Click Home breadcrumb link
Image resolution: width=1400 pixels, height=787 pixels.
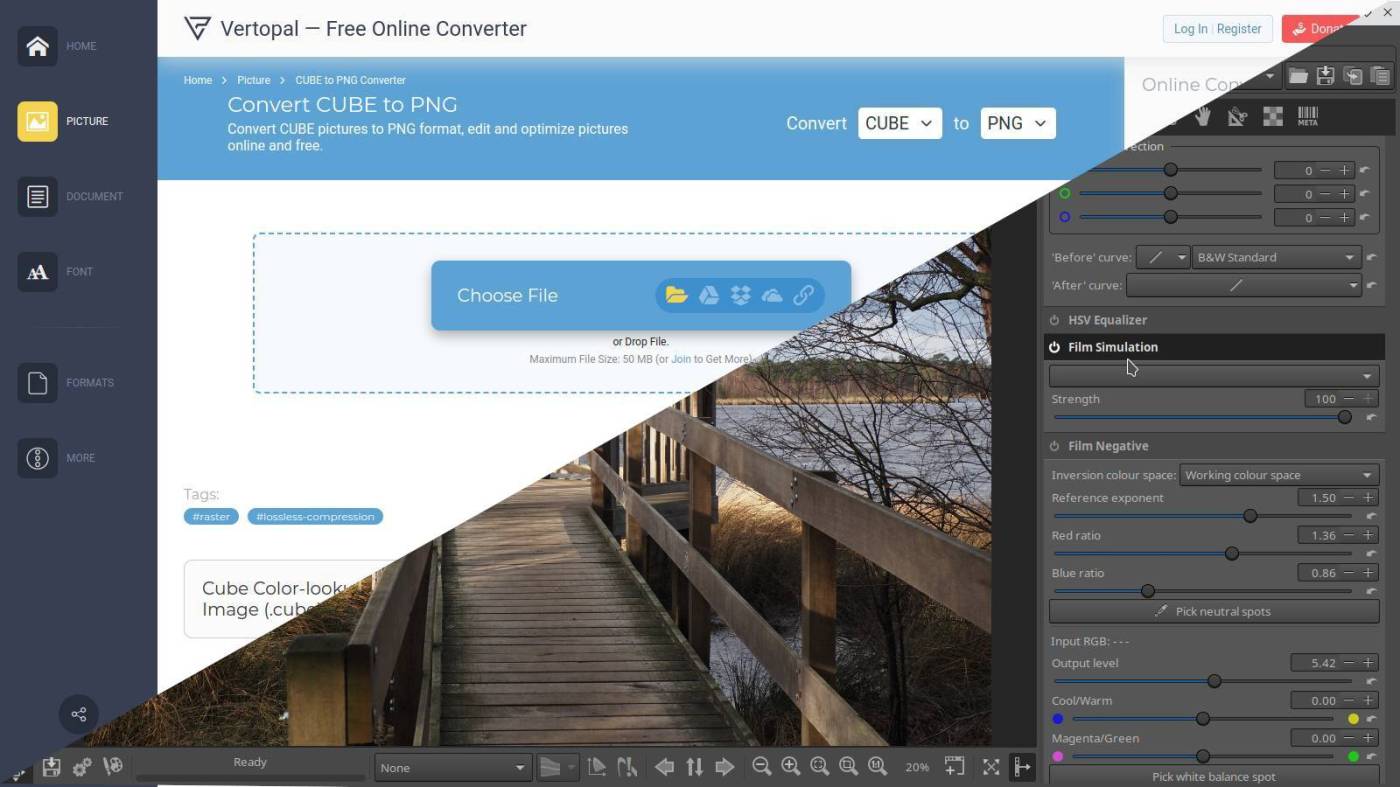(198, 80)
